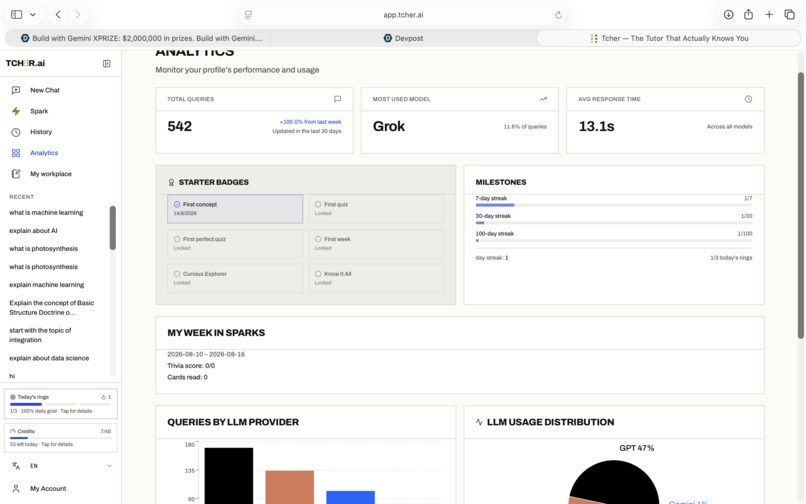Click the LLM Usage Distribution activity icon
The height and width of the screenshot is (504, 806).
pyautogui.click(x=479, y=422)
